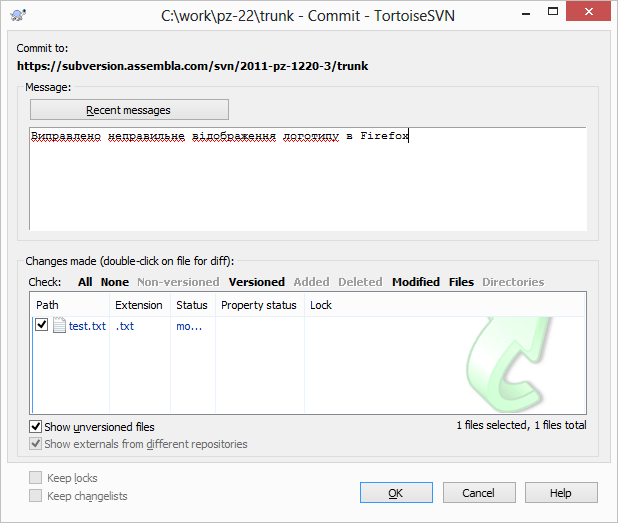Check only Modified items
The height and width of the screenshot is (523, 618).
(x=416, y=282)
